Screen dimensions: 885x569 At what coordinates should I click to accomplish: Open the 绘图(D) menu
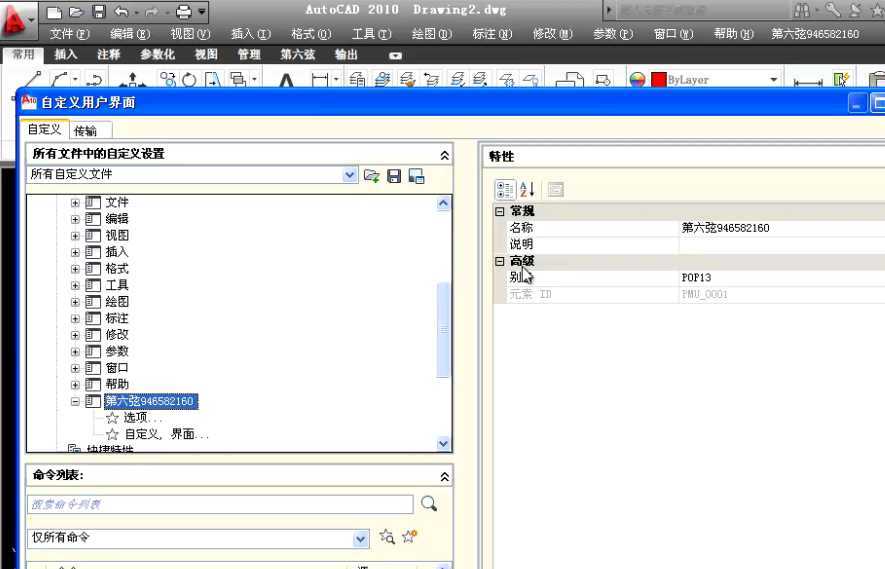(x=432, y=34)
